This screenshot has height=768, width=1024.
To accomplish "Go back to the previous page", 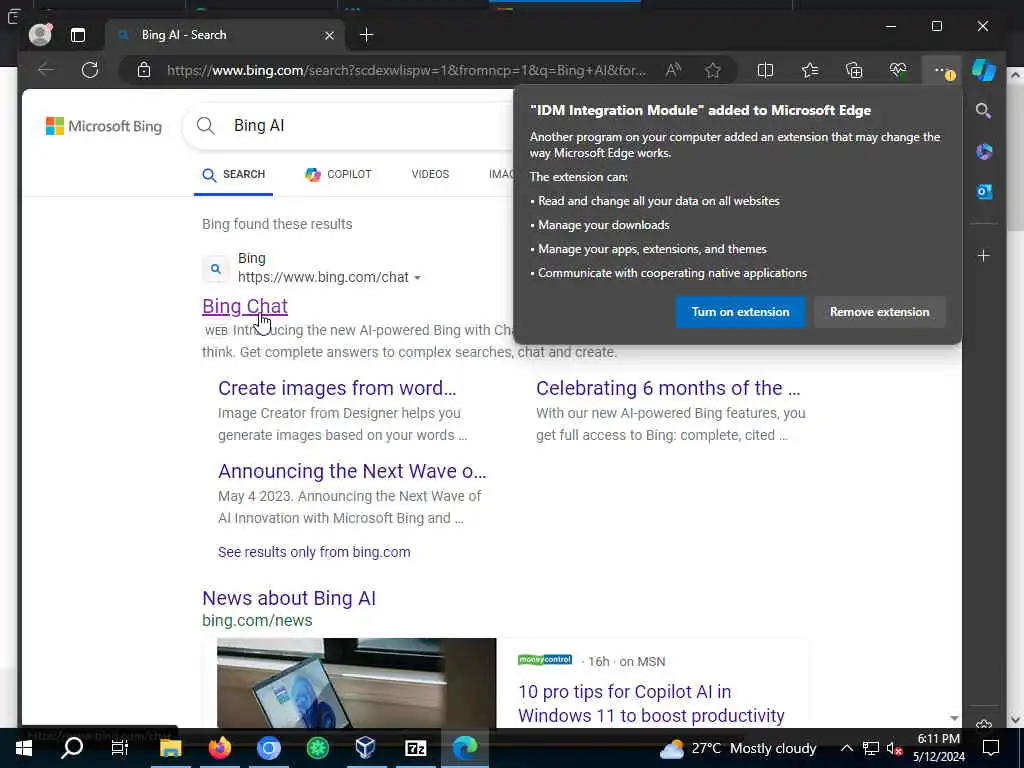I will 46,70.
